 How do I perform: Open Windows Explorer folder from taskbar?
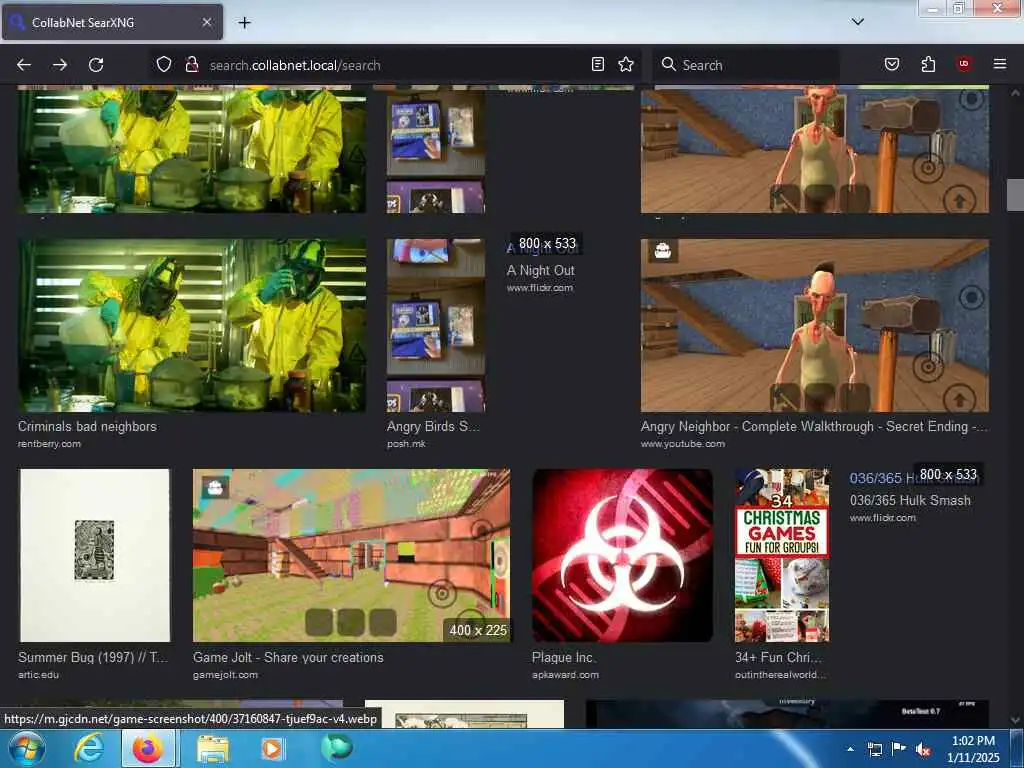coord(213,748)
